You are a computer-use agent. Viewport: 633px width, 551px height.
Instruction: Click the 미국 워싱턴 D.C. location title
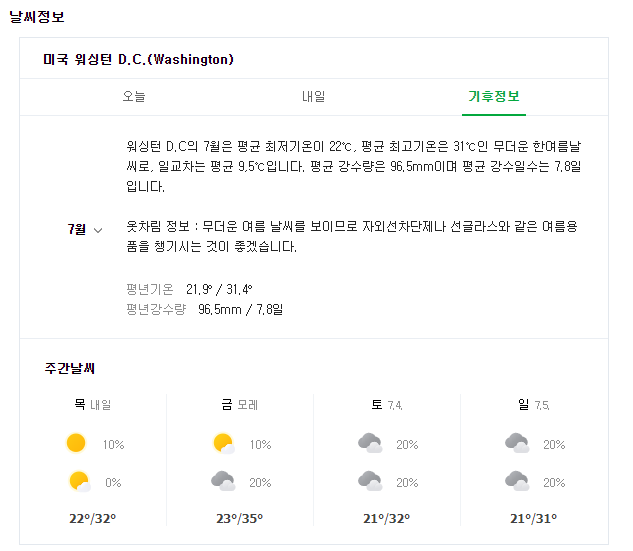coord(138,60)
